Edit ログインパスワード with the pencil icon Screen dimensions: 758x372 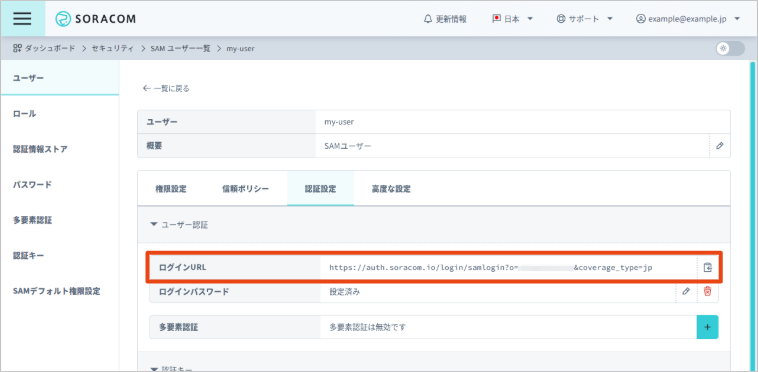pyautogui.click(x=686, y=291)
